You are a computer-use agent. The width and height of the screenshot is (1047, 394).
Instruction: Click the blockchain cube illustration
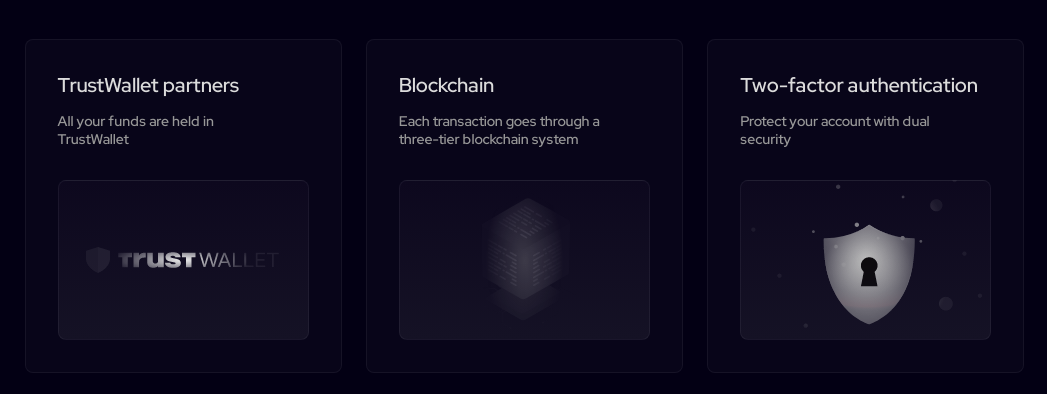pyautogui.click(x=525, y=248)
